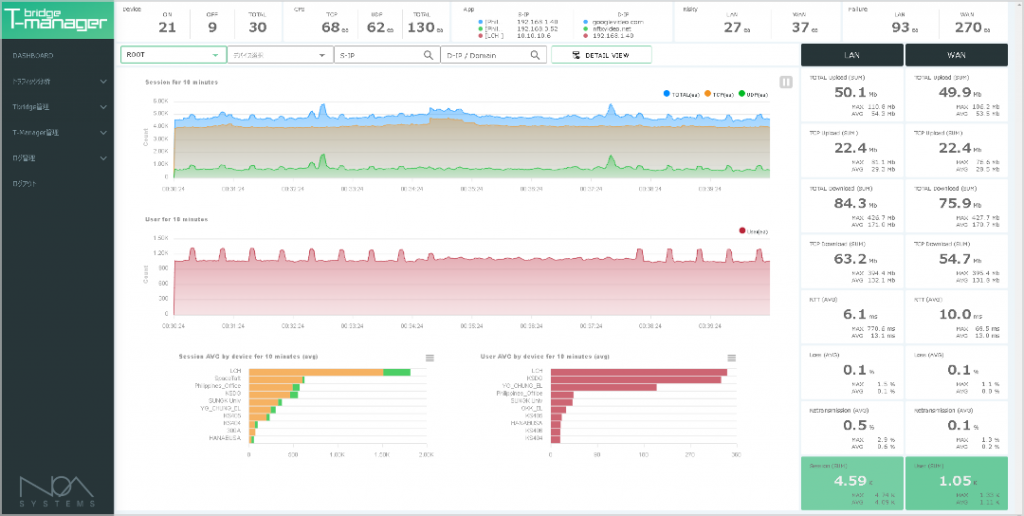Image resolution: width=1024 pixels, height=516 pixels.
Task: Expand the traffic analysis sidebar menu chevron
Action: click(x=103, y=82)
